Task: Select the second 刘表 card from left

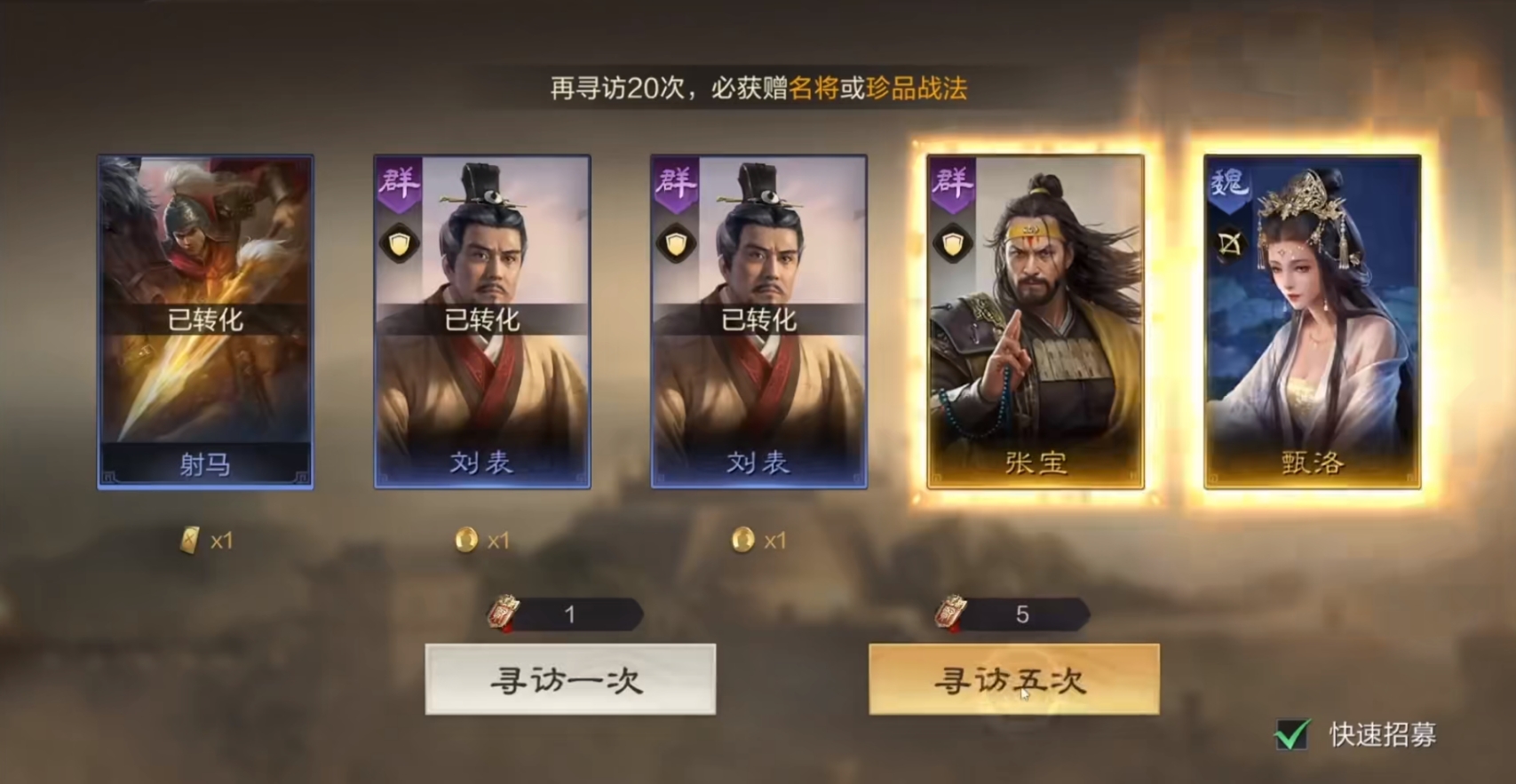Action: pyautogui.click(x=482, y=321)
